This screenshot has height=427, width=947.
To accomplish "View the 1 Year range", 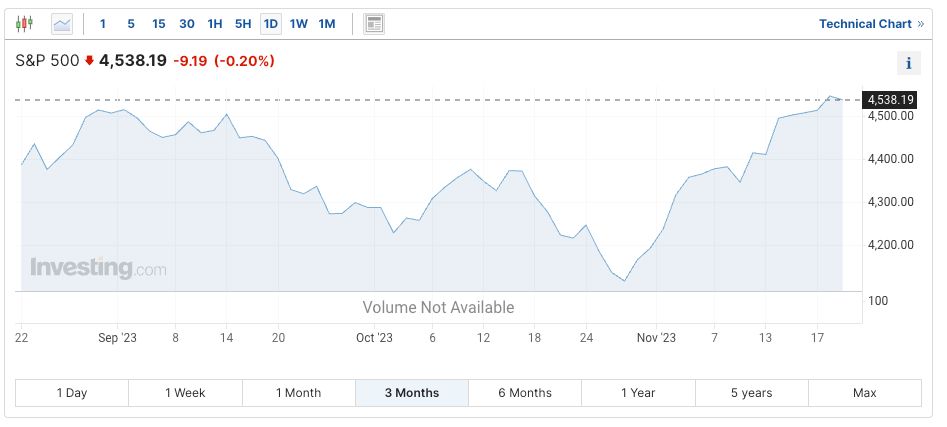I will 638,393.
